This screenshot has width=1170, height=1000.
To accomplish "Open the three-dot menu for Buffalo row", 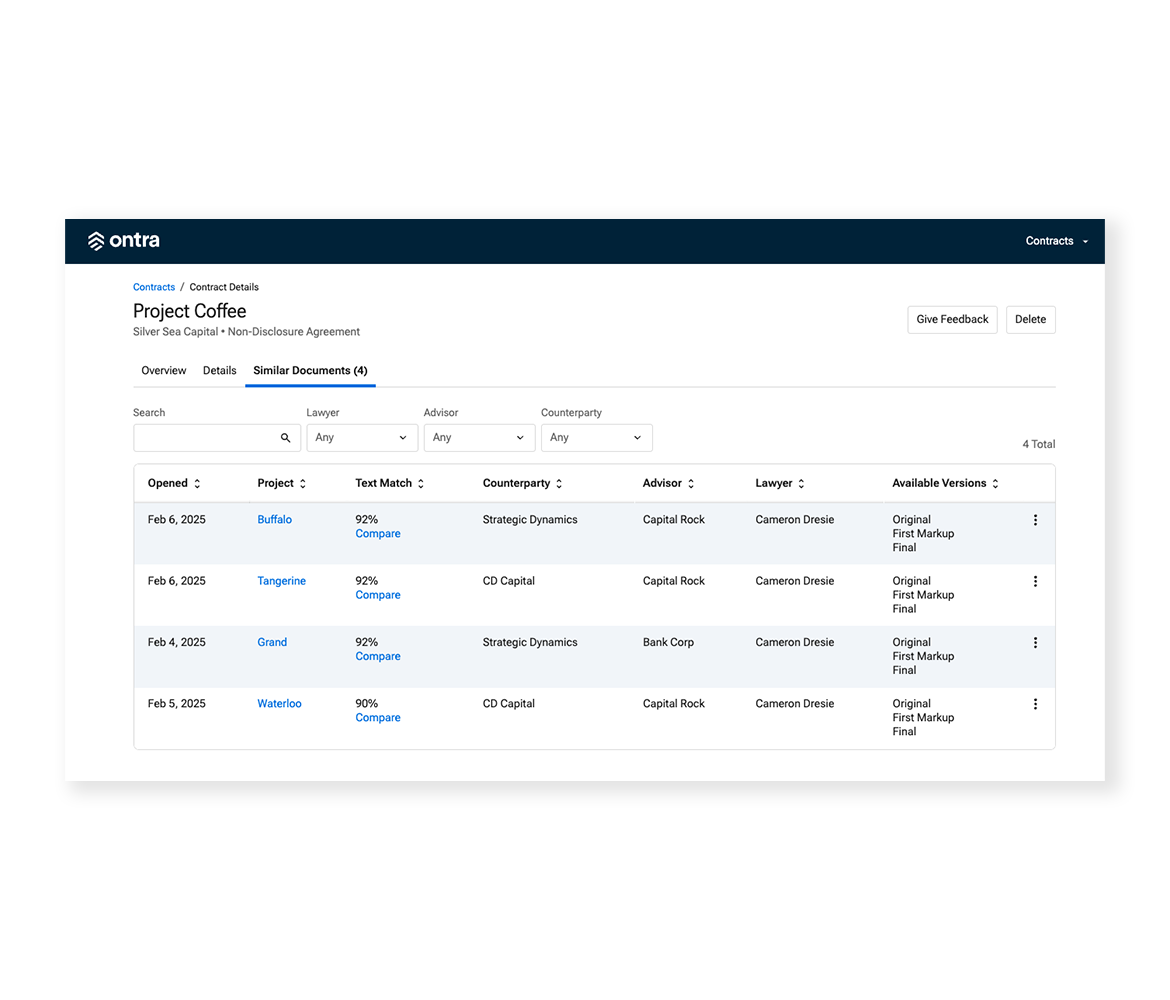I will click(1035, 520).
